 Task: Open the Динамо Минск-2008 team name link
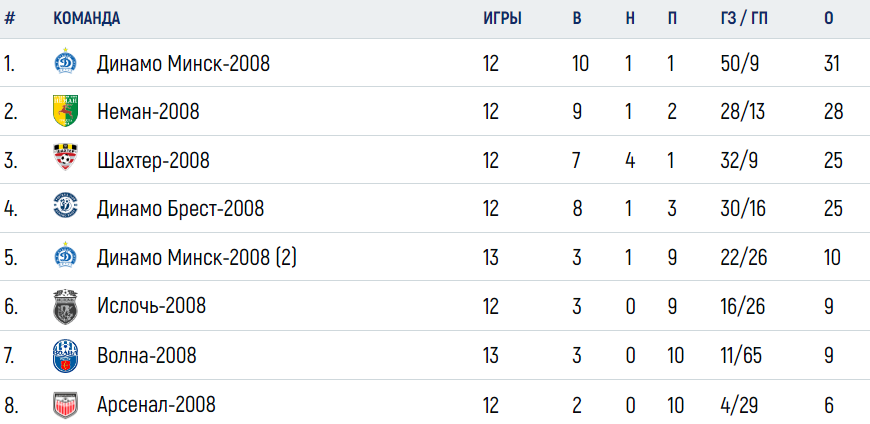184,64
